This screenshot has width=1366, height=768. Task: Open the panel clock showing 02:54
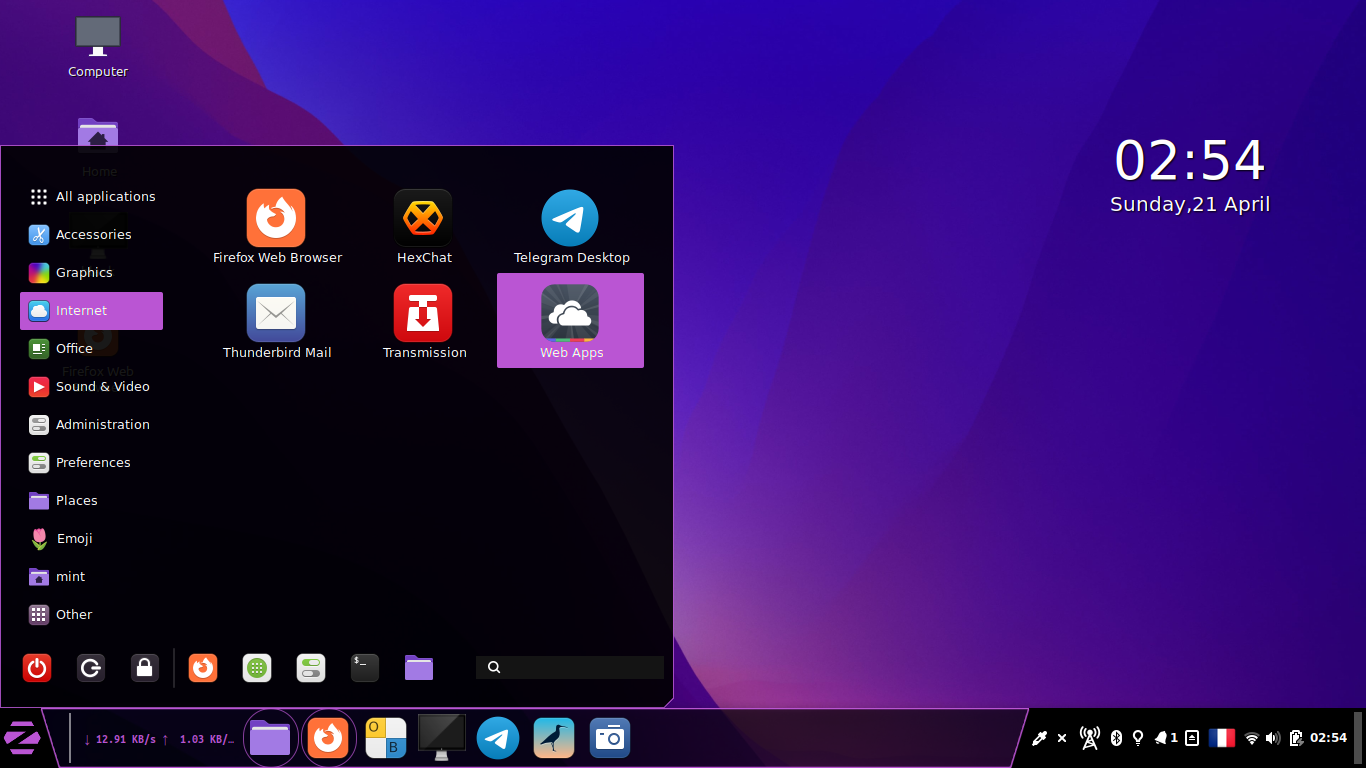[x=1328, y=738]
